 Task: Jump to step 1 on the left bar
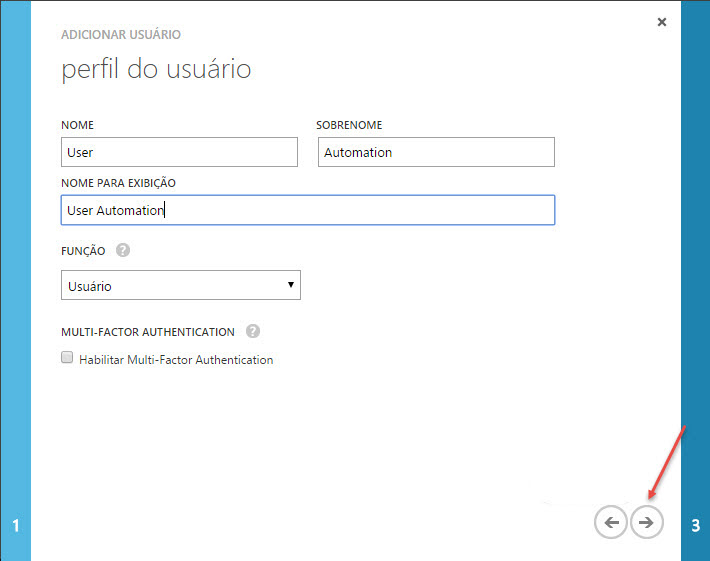click(x=15, y=525)
